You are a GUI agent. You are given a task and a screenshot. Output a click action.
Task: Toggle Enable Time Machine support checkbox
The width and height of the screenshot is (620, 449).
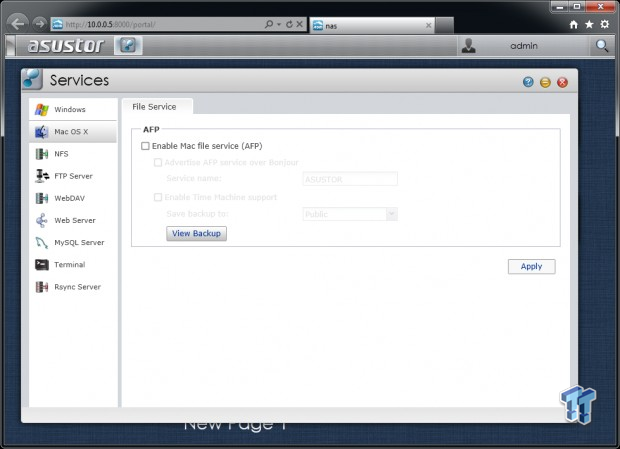coord(158,197)
